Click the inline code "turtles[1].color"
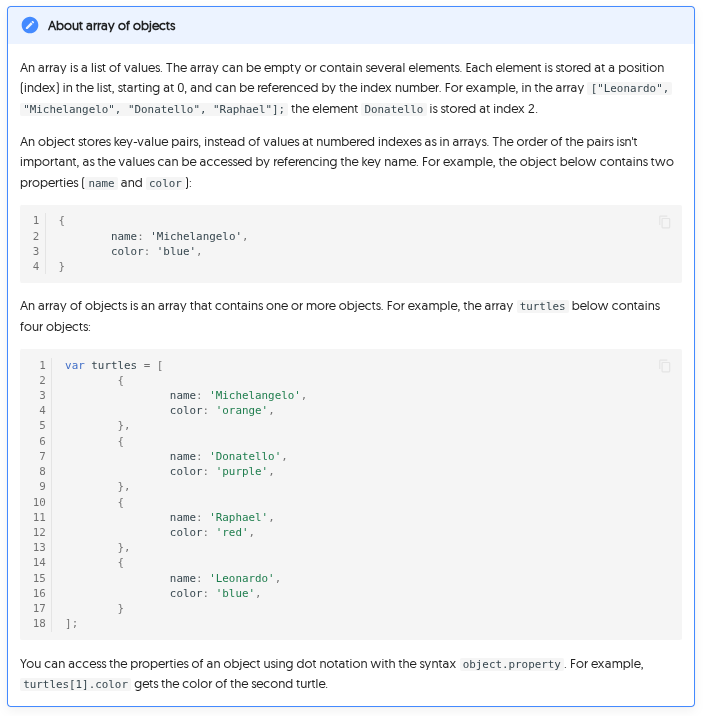The image size is (703, 716). click(75, 685)
